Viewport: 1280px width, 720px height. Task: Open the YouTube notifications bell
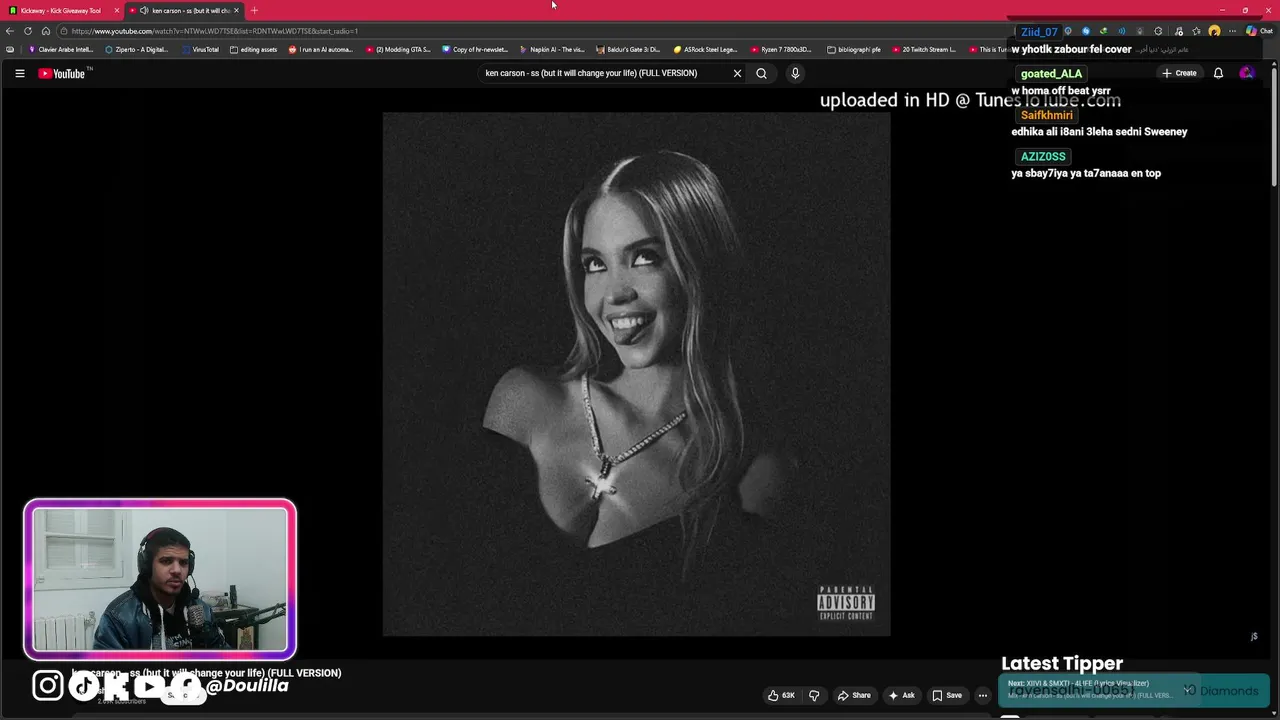pyautogui.click(x=1218, y=73)
